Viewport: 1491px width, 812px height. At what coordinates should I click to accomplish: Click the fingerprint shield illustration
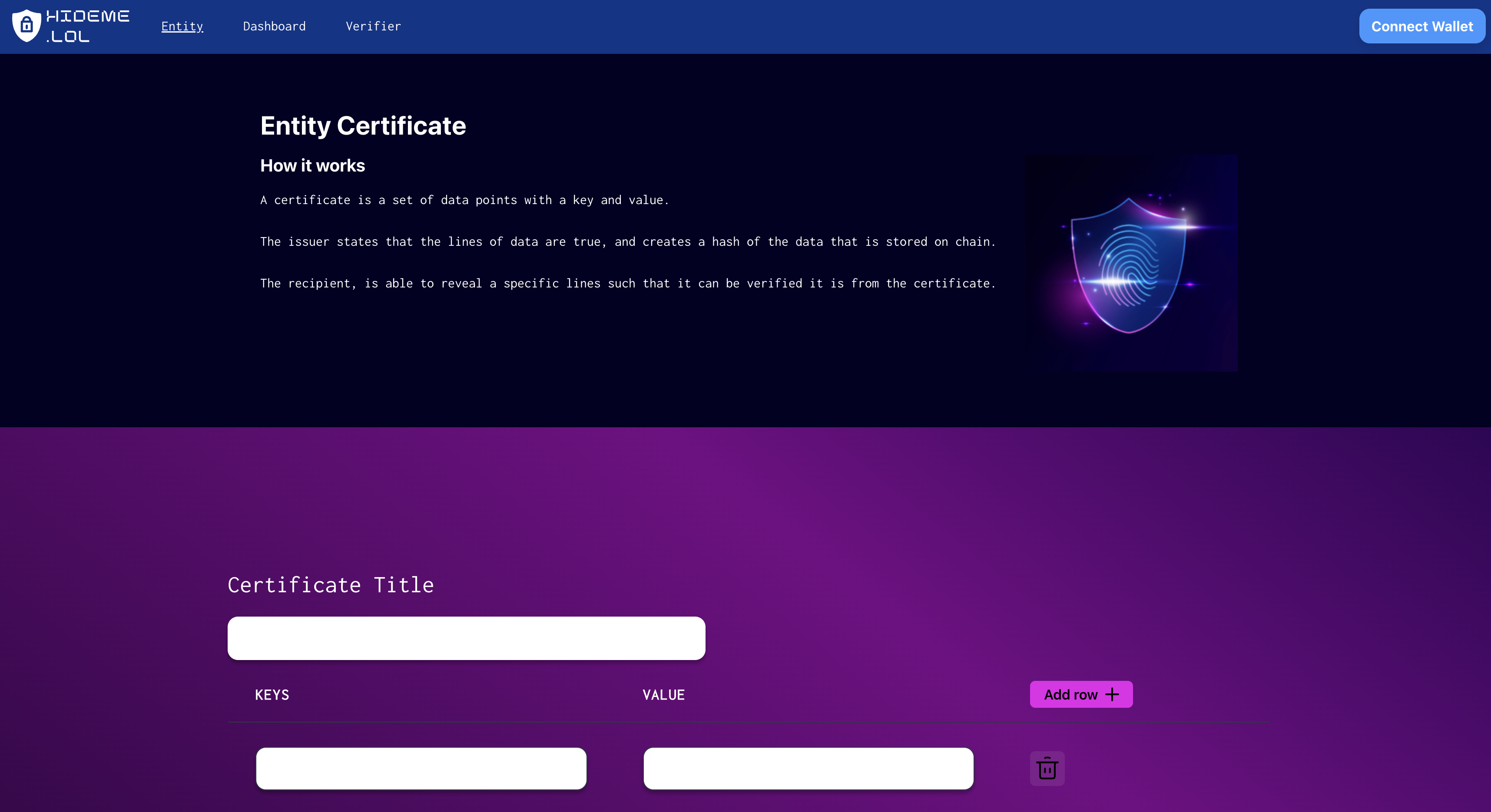[1131, 263]
